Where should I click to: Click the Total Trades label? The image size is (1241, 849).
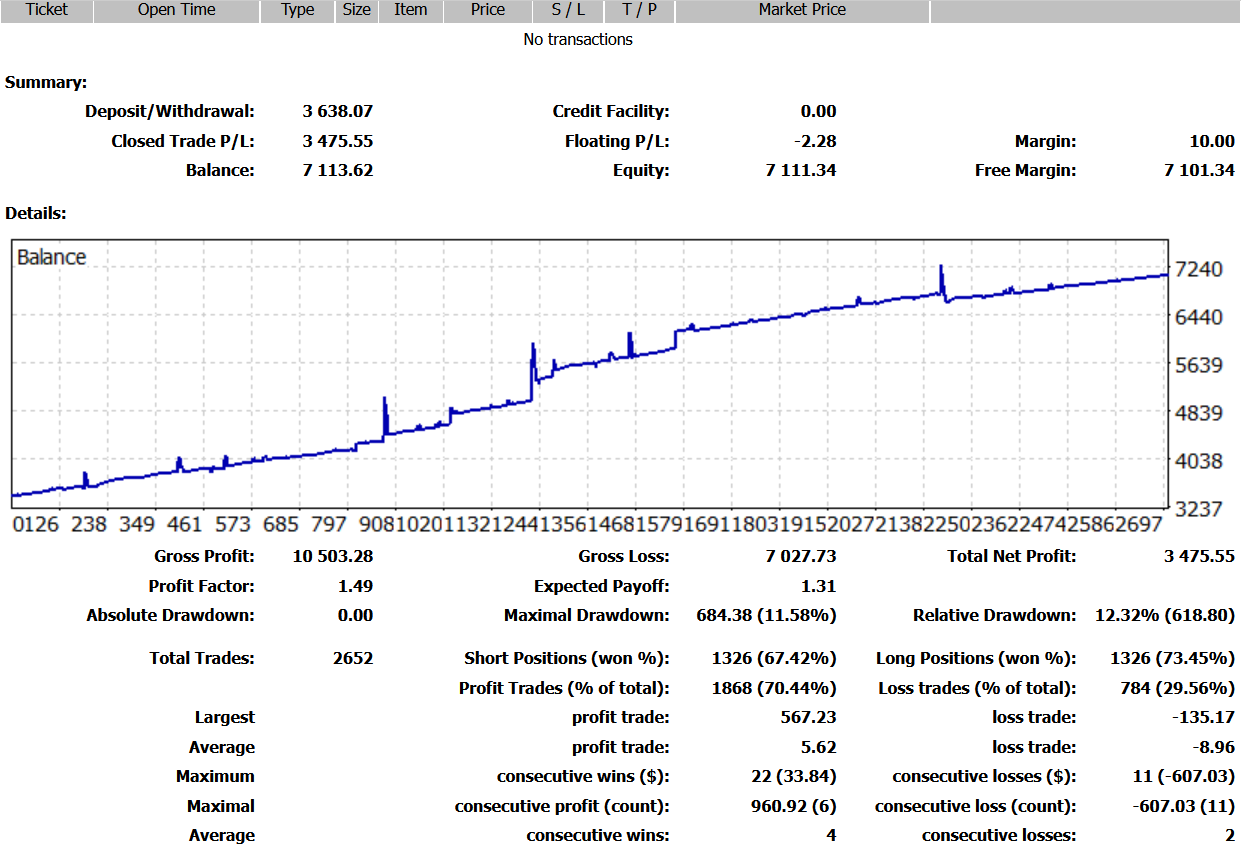(x=202, y=658)
